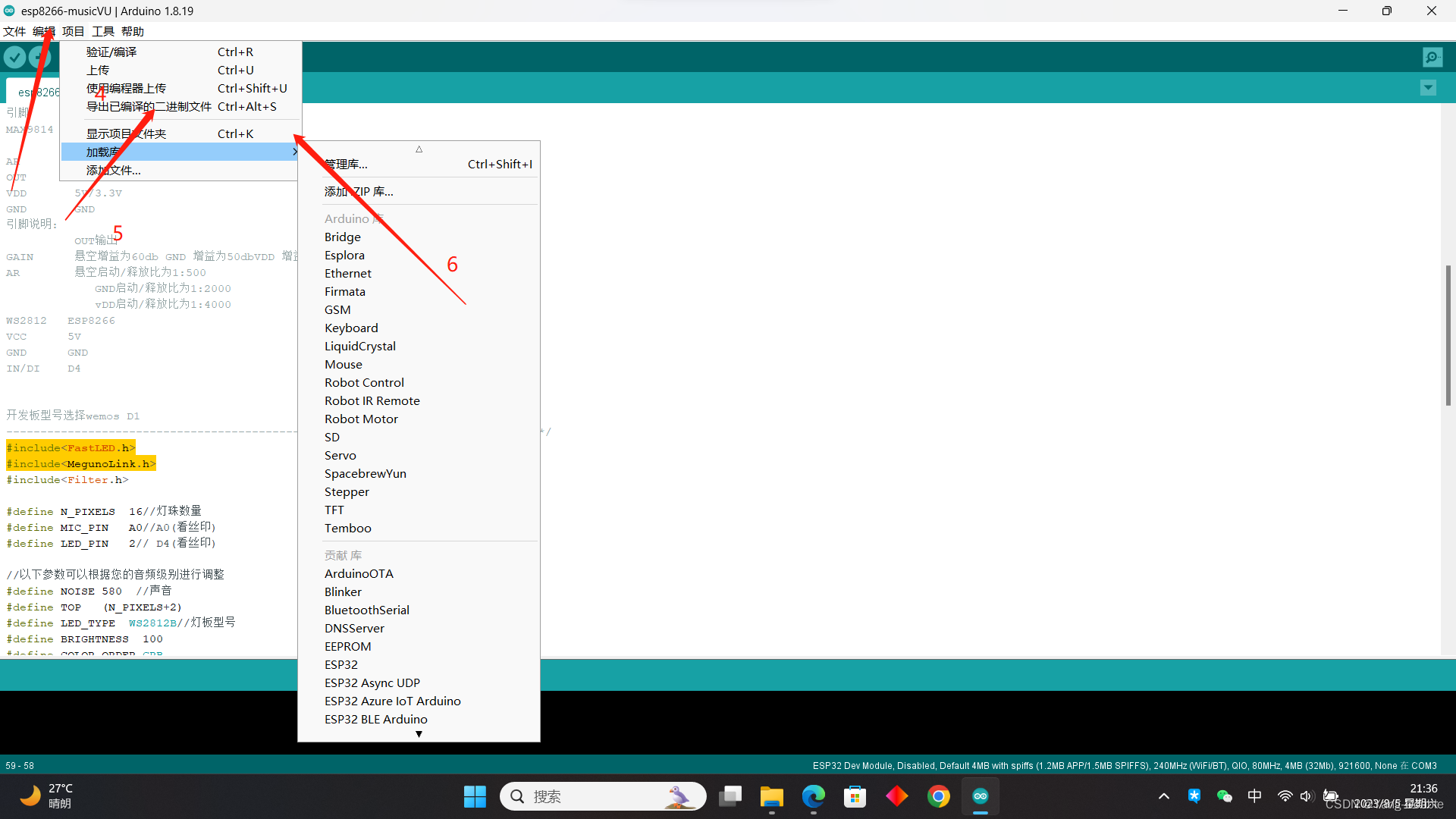Open the Microsoft Store taskbar icon
This screenshot has width=1456, height=819.
855,796
